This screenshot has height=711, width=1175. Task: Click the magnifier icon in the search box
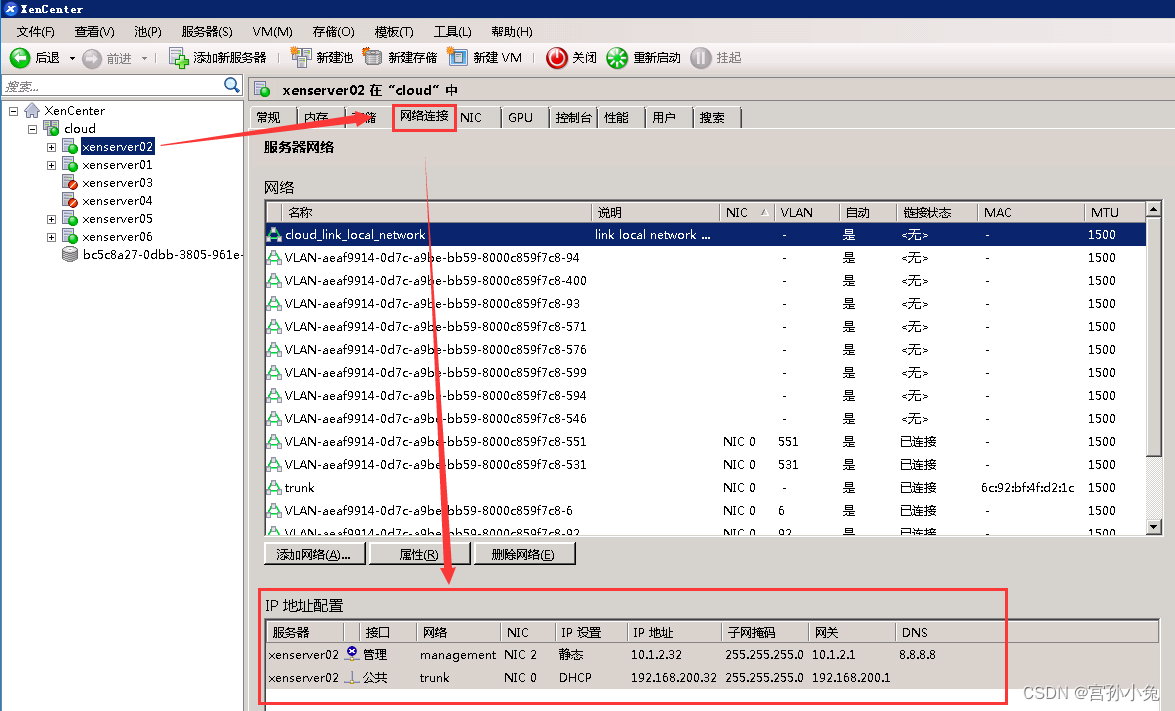tap(232, 86)
